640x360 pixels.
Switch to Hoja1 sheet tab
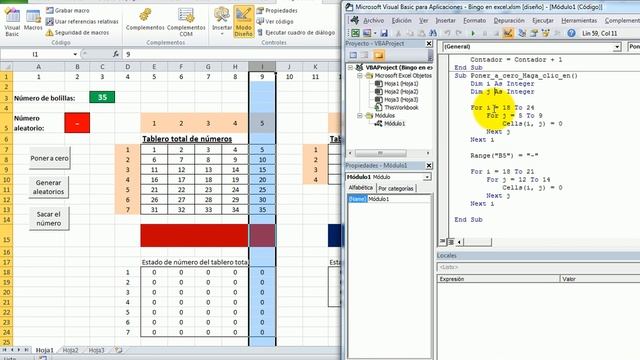(x=44, y=350)
